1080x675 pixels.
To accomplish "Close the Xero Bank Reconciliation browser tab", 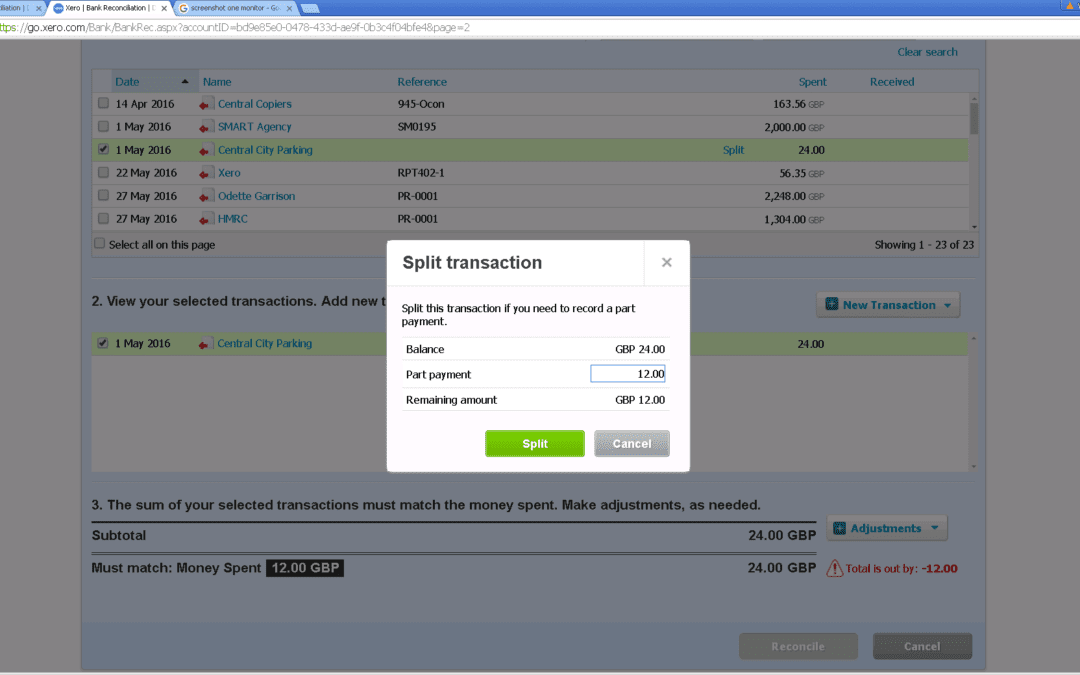I will pyautogui.click(x=164, y=8).
